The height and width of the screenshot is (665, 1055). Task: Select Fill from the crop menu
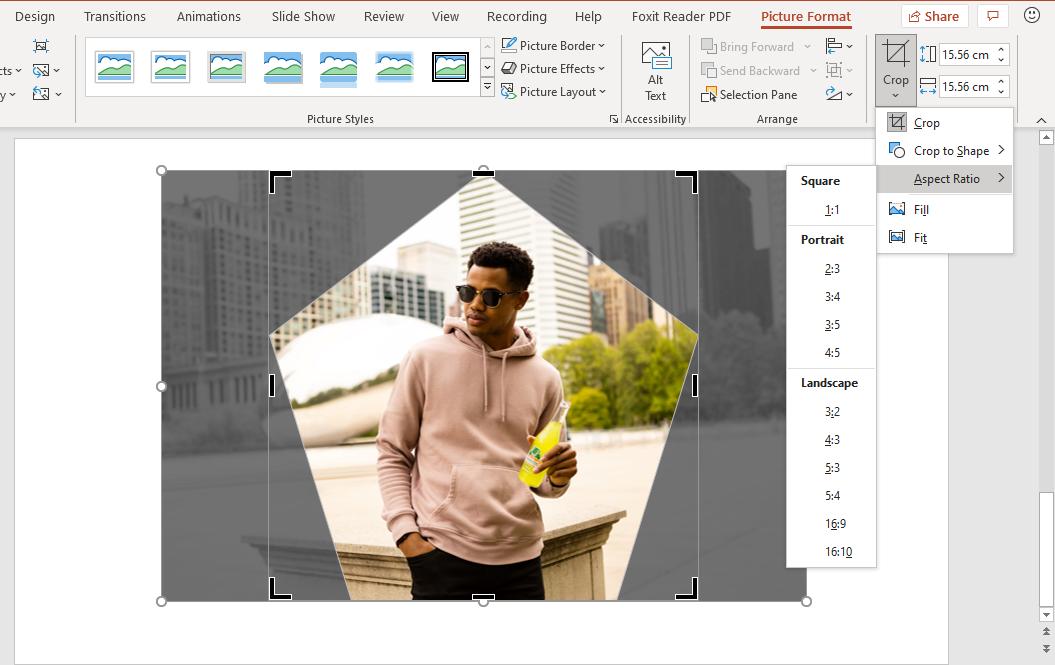(921, 210)
